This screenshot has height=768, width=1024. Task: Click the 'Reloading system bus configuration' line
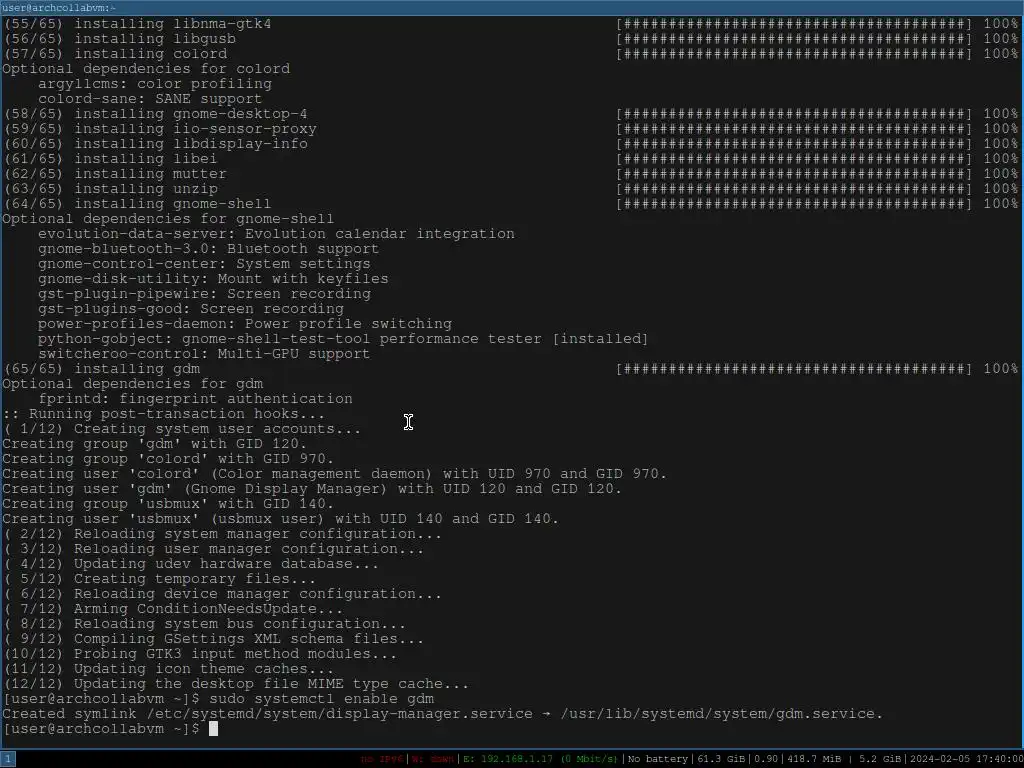(204, 624)
